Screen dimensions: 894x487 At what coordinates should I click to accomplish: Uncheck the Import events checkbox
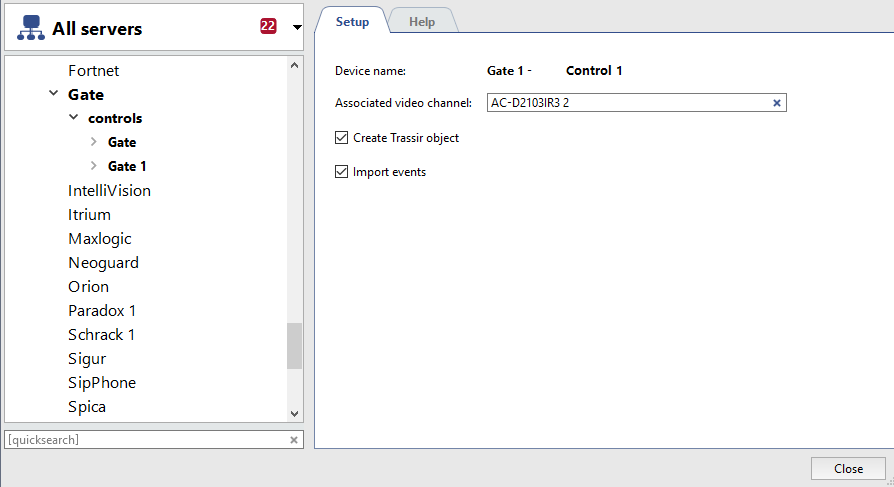[342, 172]
